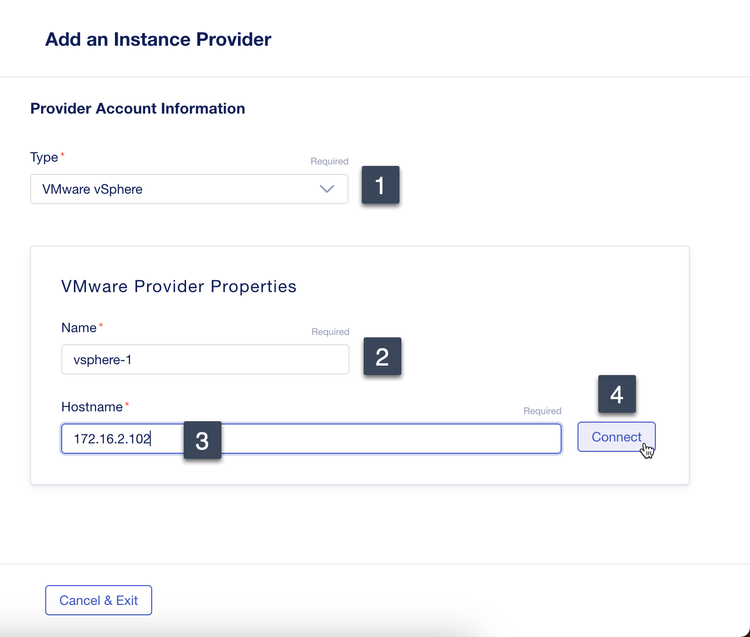Click the Provider Account Information heading
750x637 pixels.
(x=137, y=108)
